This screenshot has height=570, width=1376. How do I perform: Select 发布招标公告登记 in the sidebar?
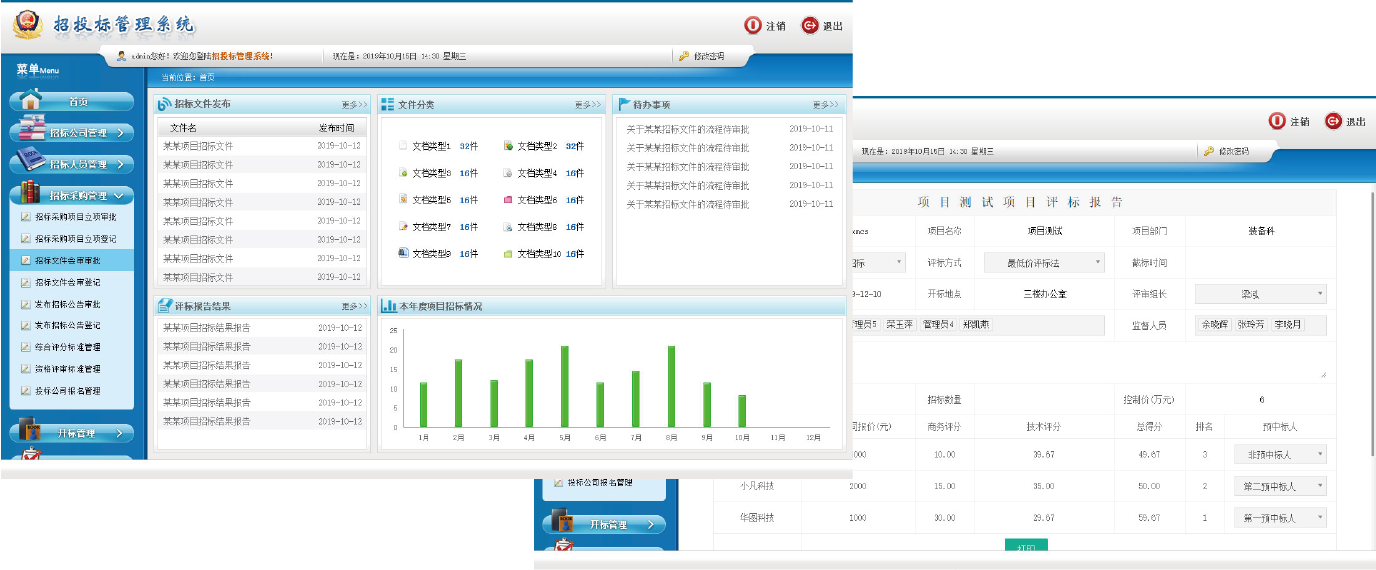point(75,325)
